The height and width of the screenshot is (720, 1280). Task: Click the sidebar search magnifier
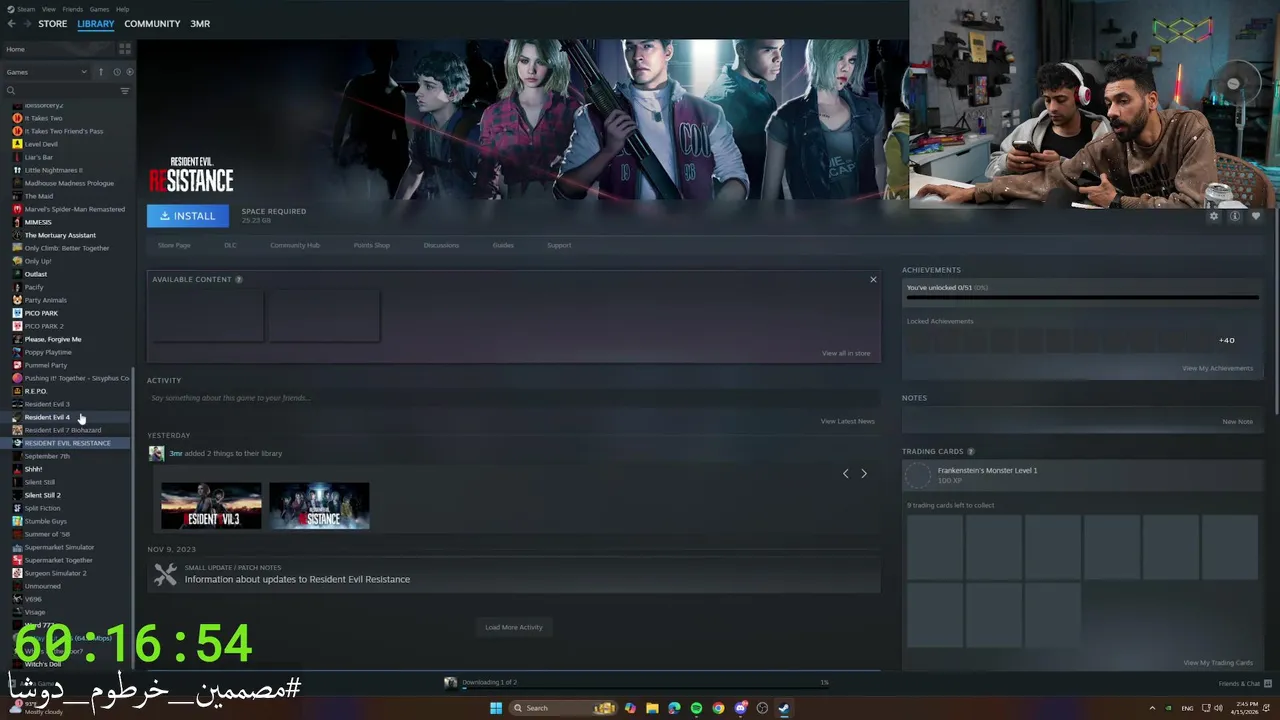(x=11, y=91)
